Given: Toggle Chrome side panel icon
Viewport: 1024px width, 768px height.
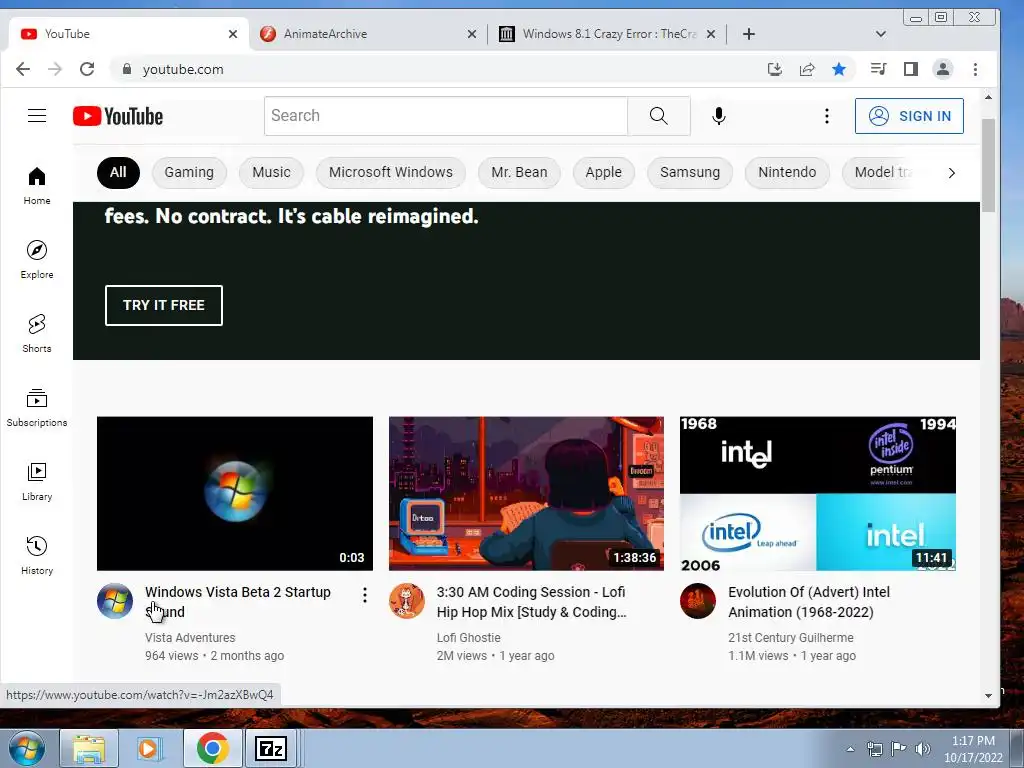Looking at the screenshot, I should click(911, 69).
